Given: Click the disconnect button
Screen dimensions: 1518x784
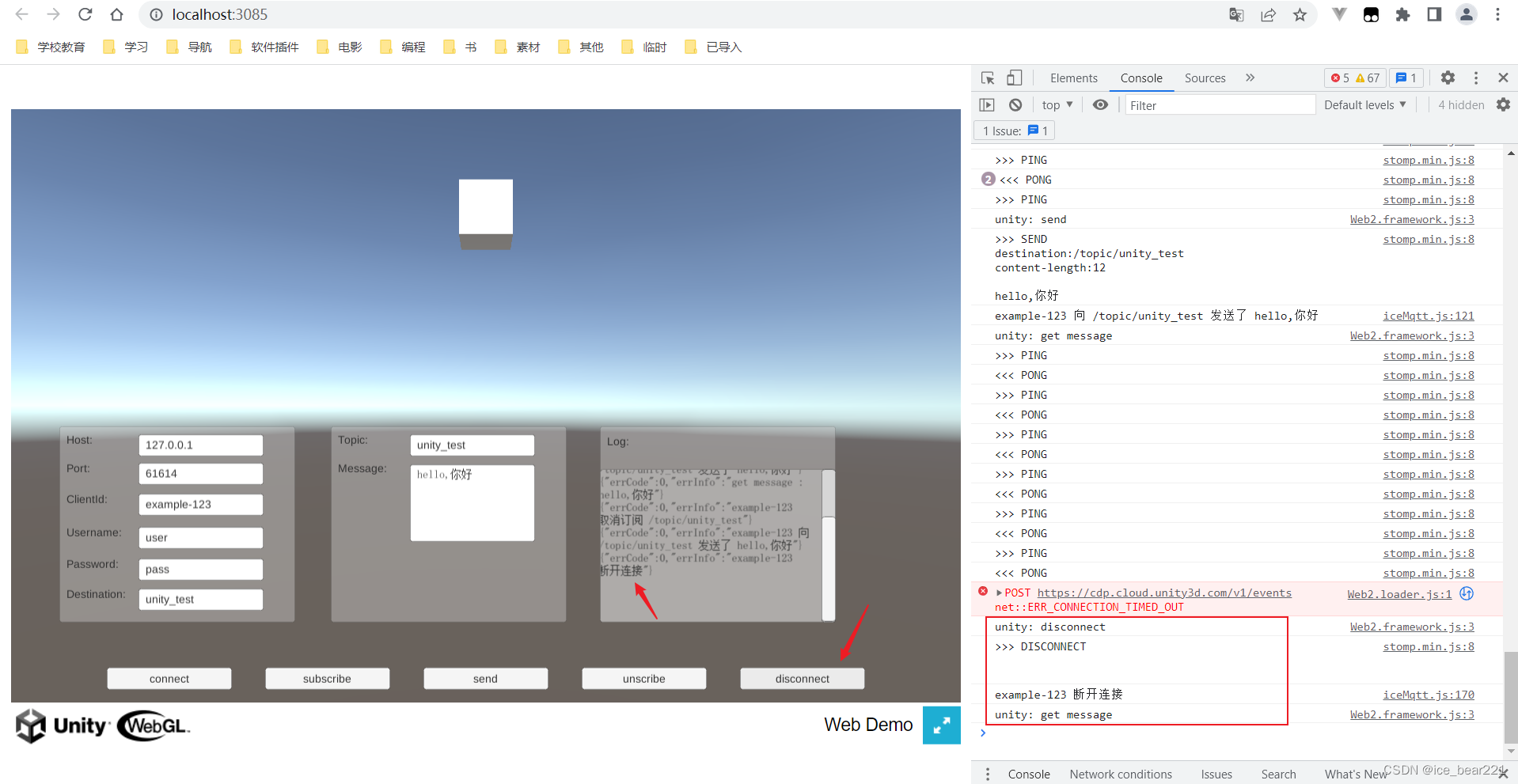Looking at the screenshot, I should click(801, 678).
